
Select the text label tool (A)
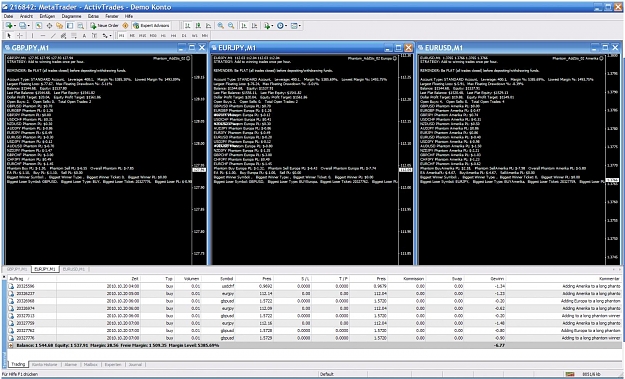[84, 36]
